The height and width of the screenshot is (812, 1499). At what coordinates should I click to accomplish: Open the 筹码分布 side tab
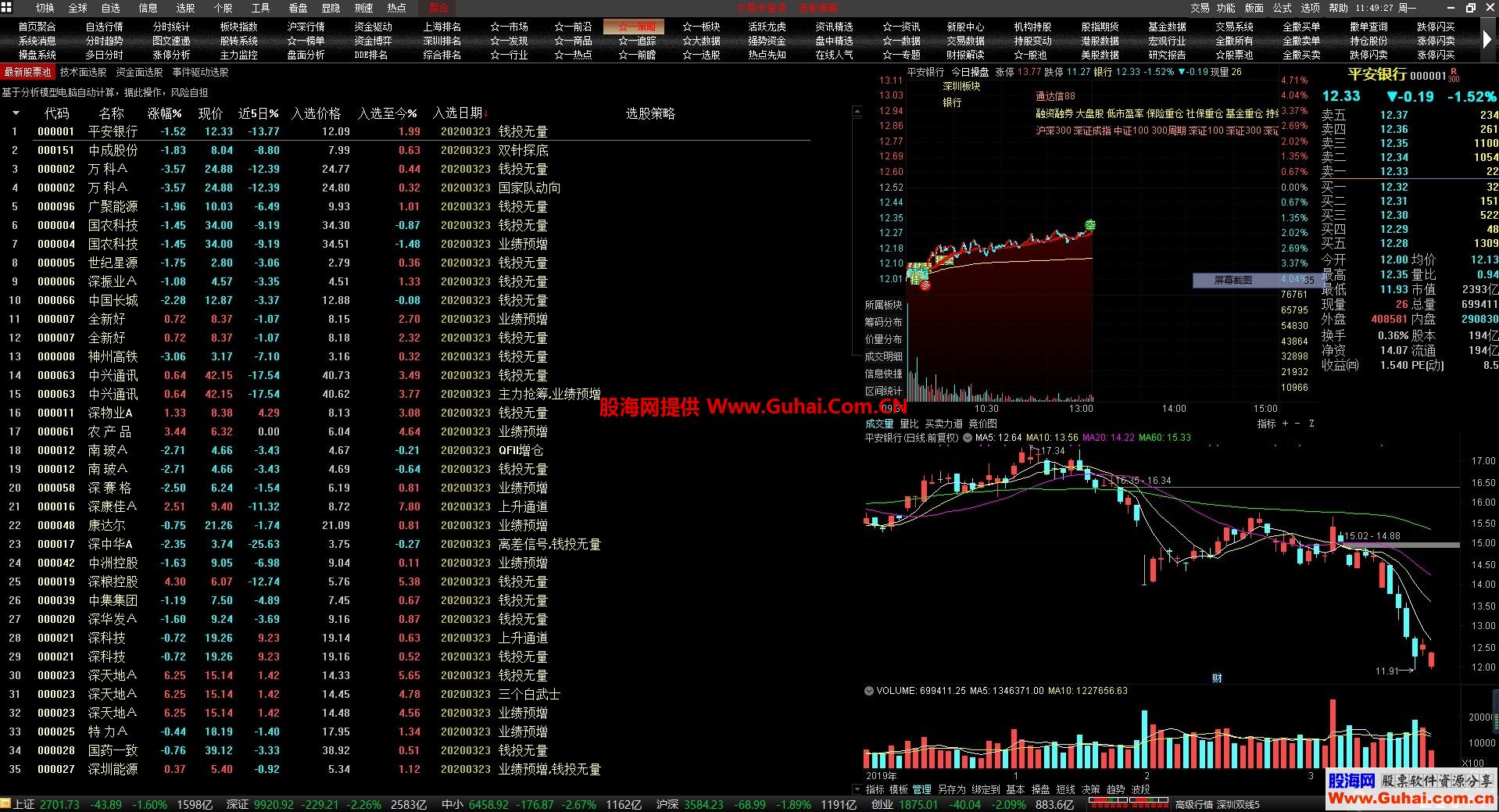coord(883,322)
